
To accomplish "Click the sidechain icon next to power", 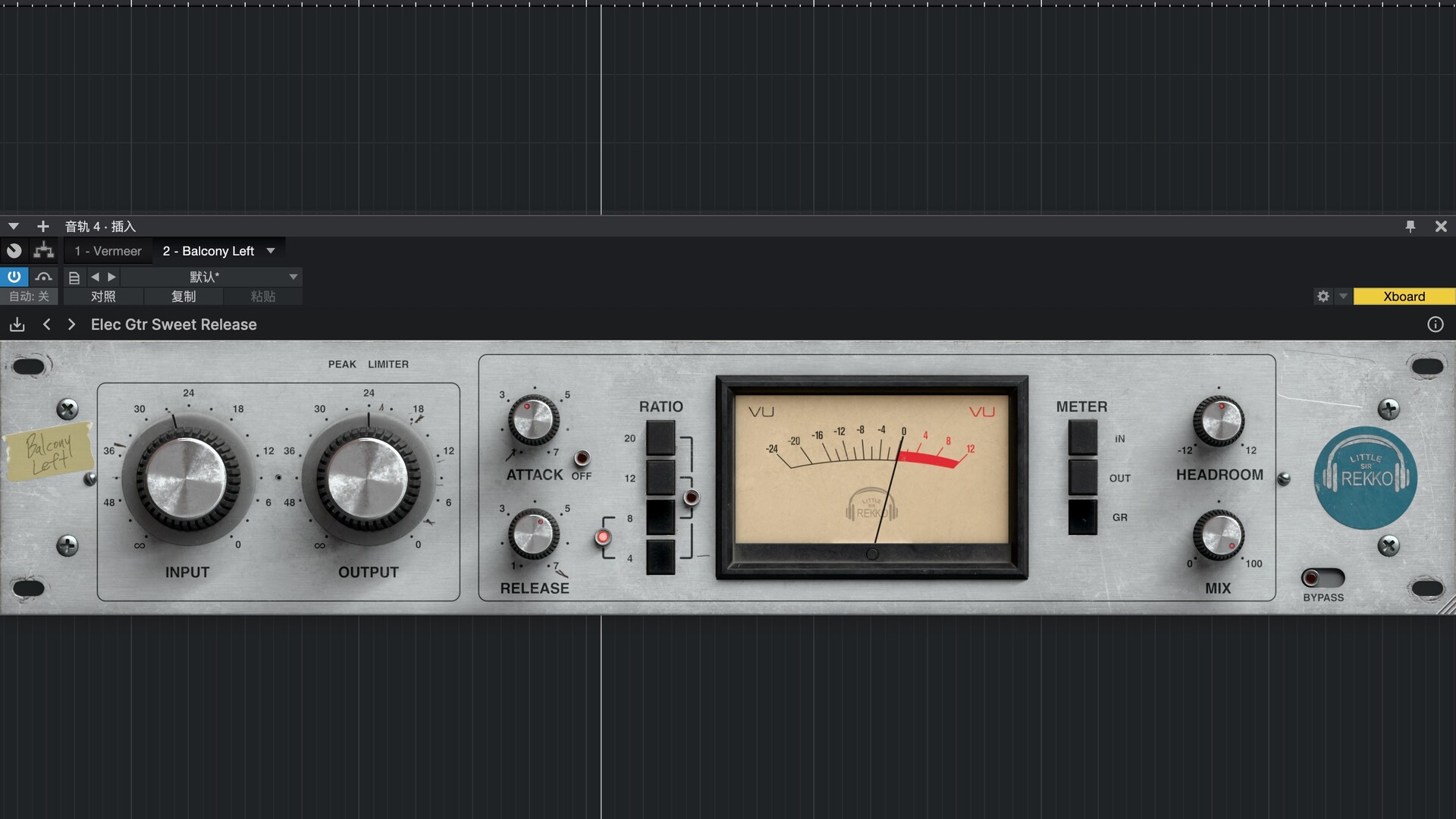I will point(44,277).
